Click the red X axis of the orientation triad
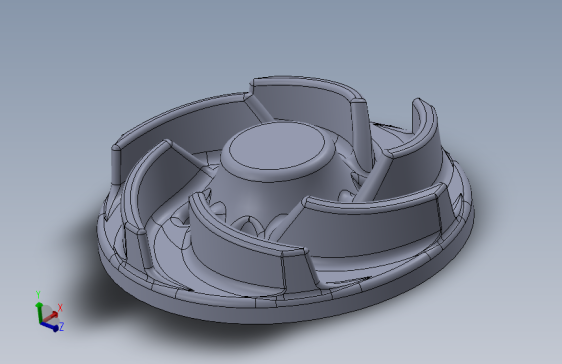The image size is (562, 364). [50, 316]
